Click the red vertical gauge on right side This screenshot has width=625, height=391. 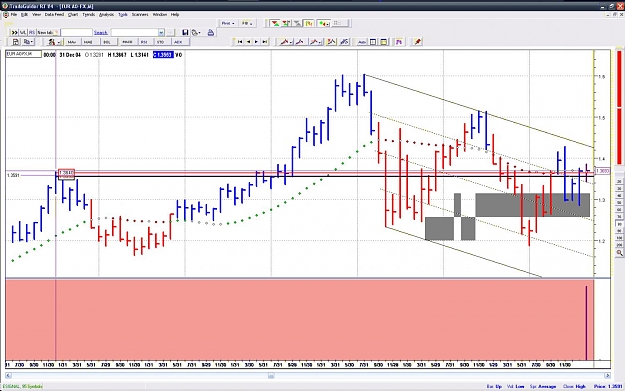(x=619, y=108)
